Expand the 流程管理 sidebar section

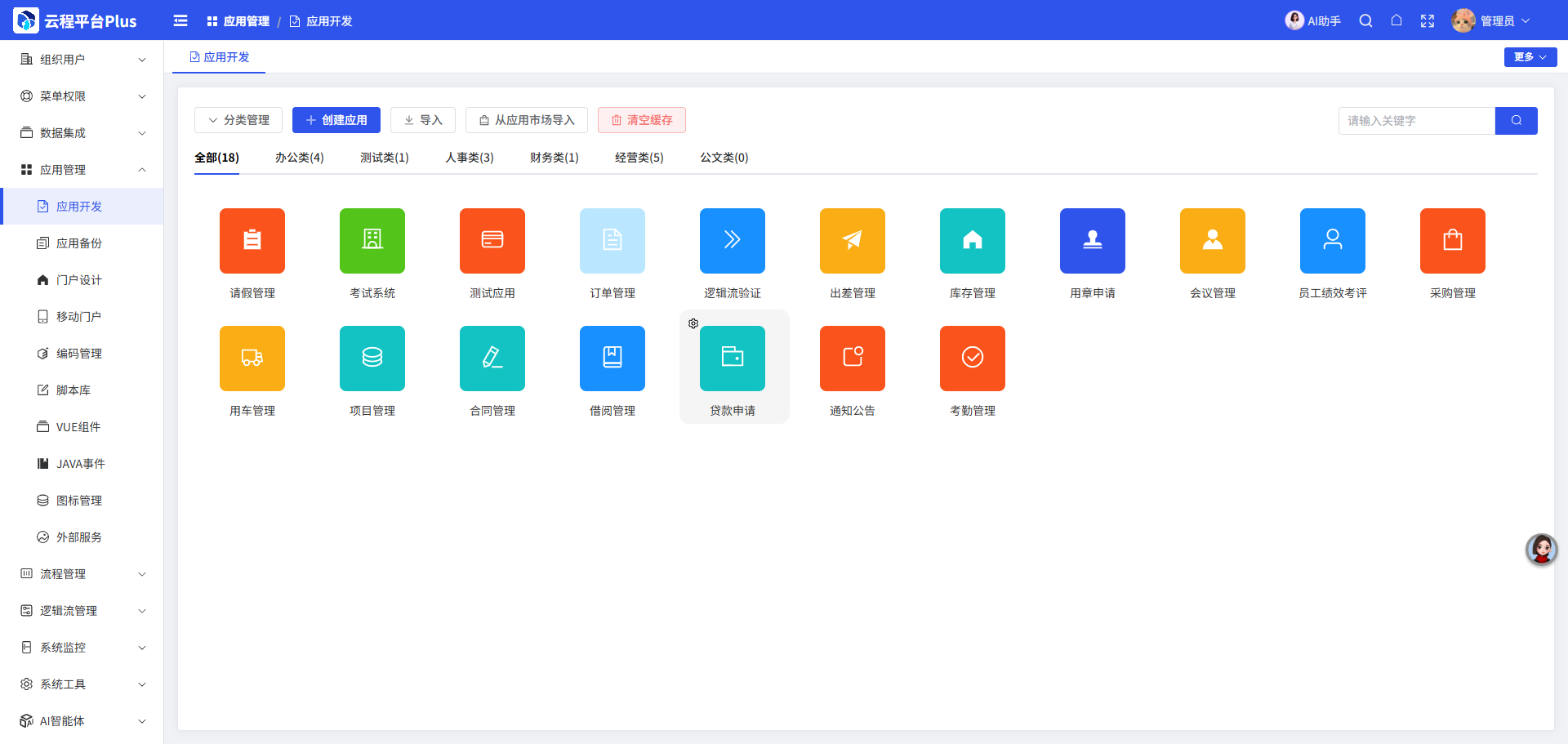(82, 573)
